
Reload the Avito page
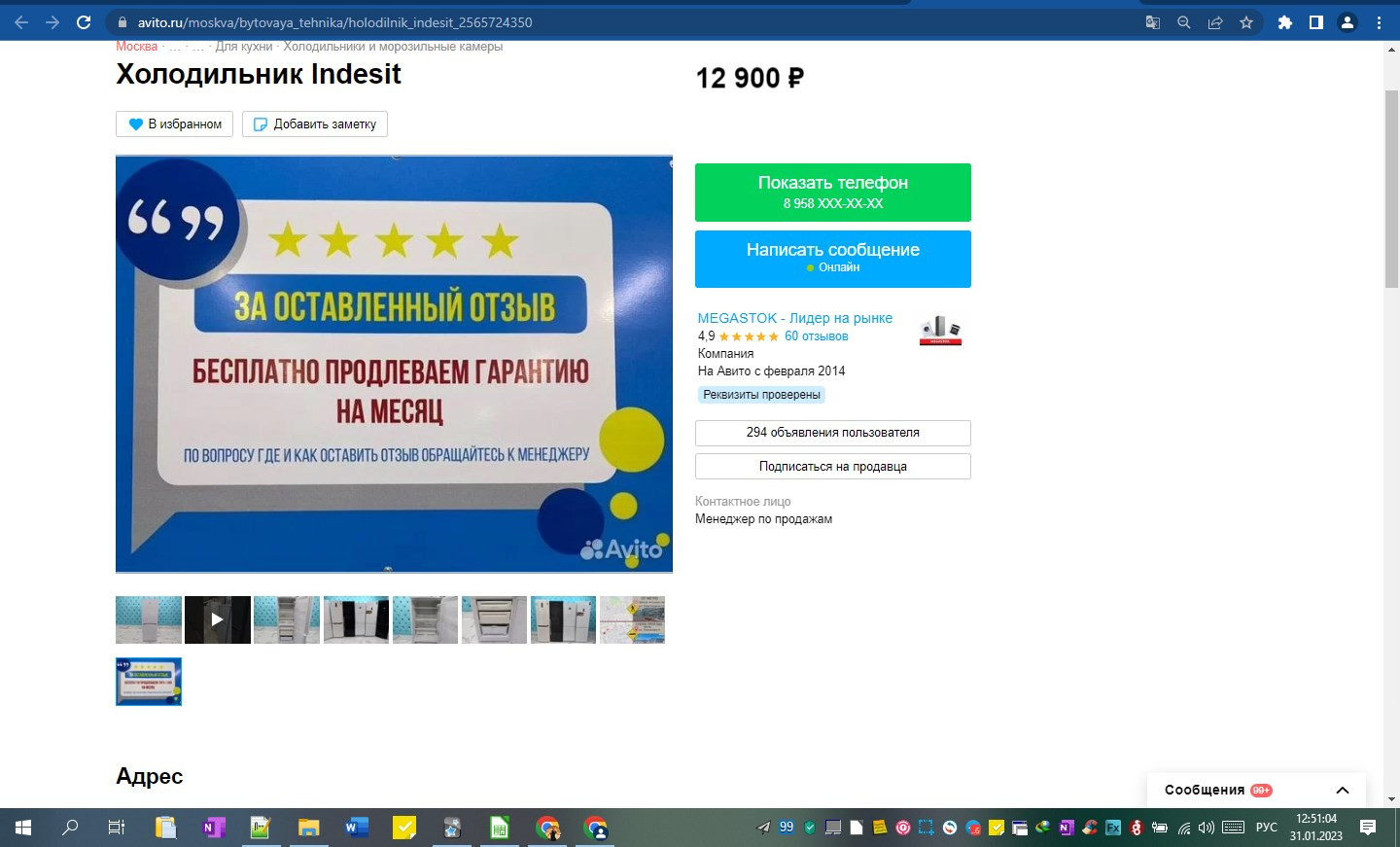pos(84,22)
